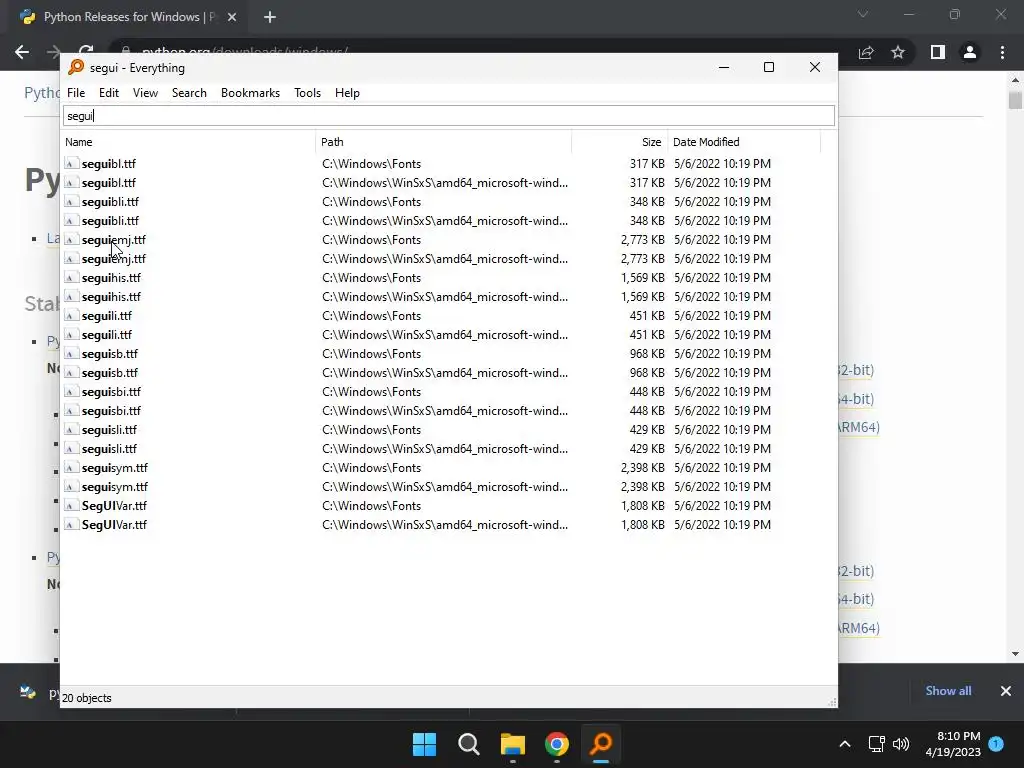Image resolution: width=1024 pixels, height=768 pixels.
Task: Close the Chrome downloads bar
Action: [1006, 690]
